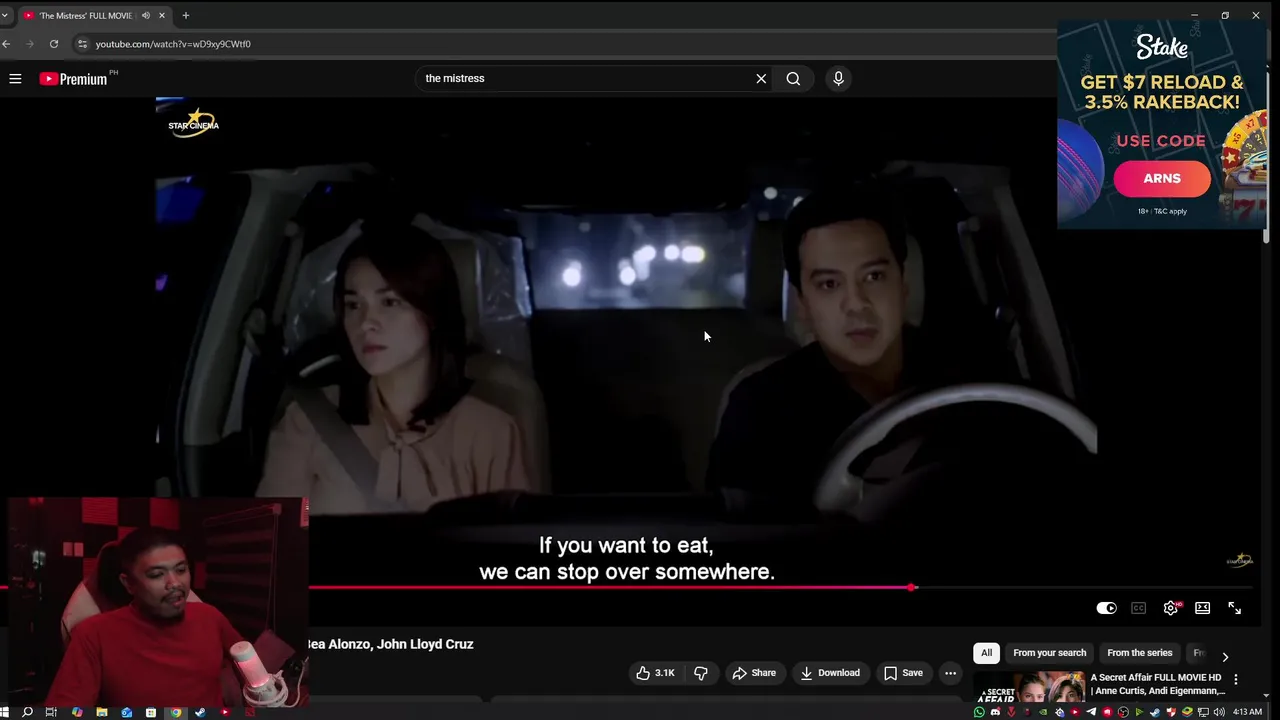1280x720 pixels.
Task: Open Steam from taskbar
Action: pyautogui.click(x=200, y=712)
